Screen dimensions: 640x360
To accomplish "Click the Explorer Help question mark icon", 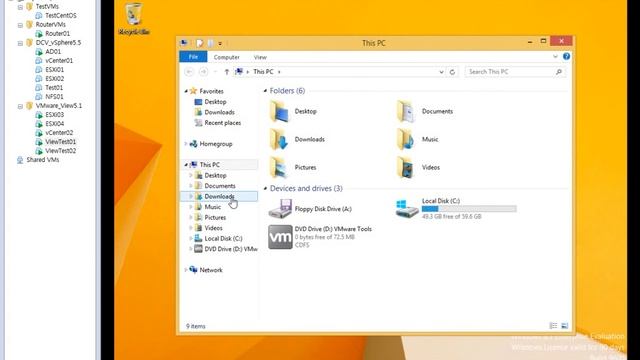I will [566, 57].
